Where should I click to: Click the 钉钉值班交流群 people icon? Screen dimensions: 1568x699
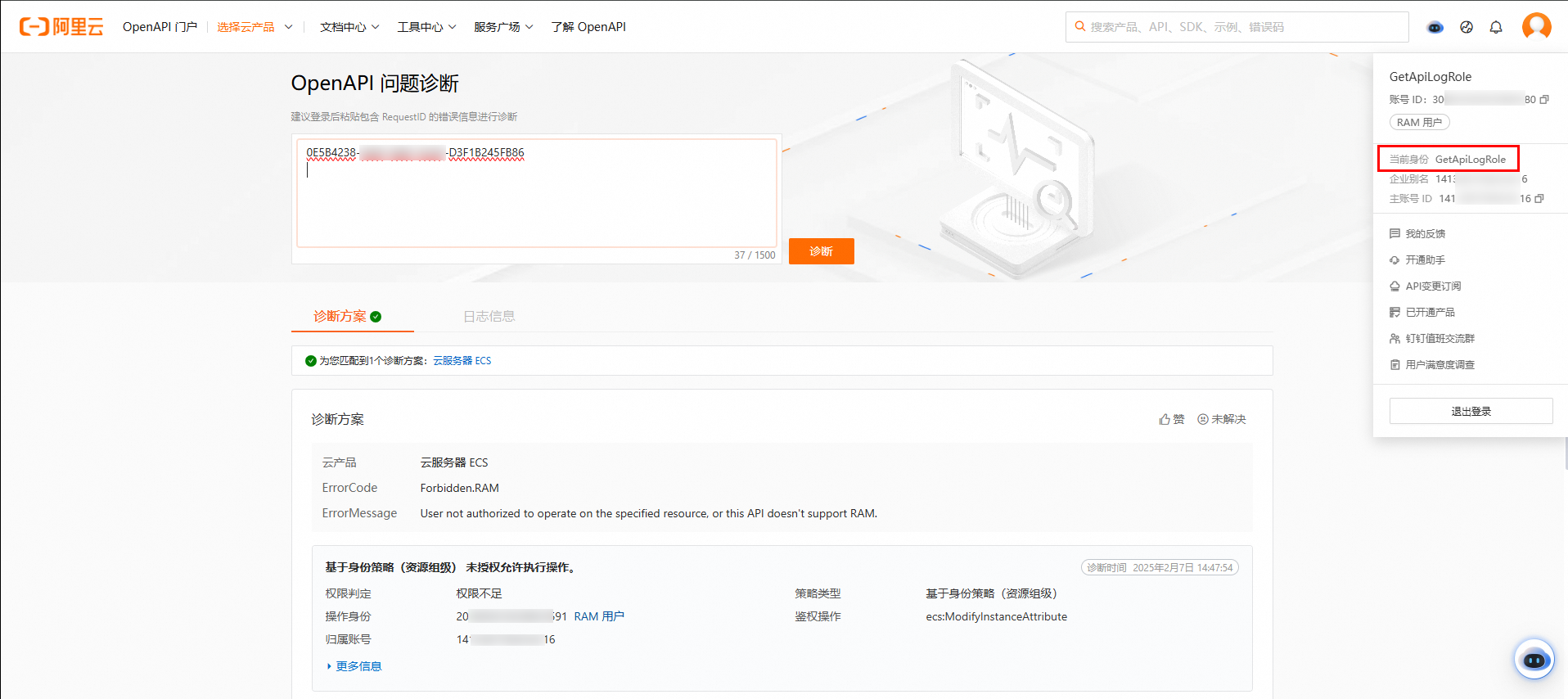[x=1395, y=339]
